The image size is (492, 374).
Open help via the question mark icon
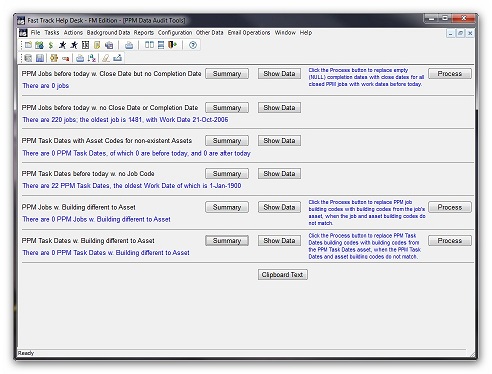193,45
